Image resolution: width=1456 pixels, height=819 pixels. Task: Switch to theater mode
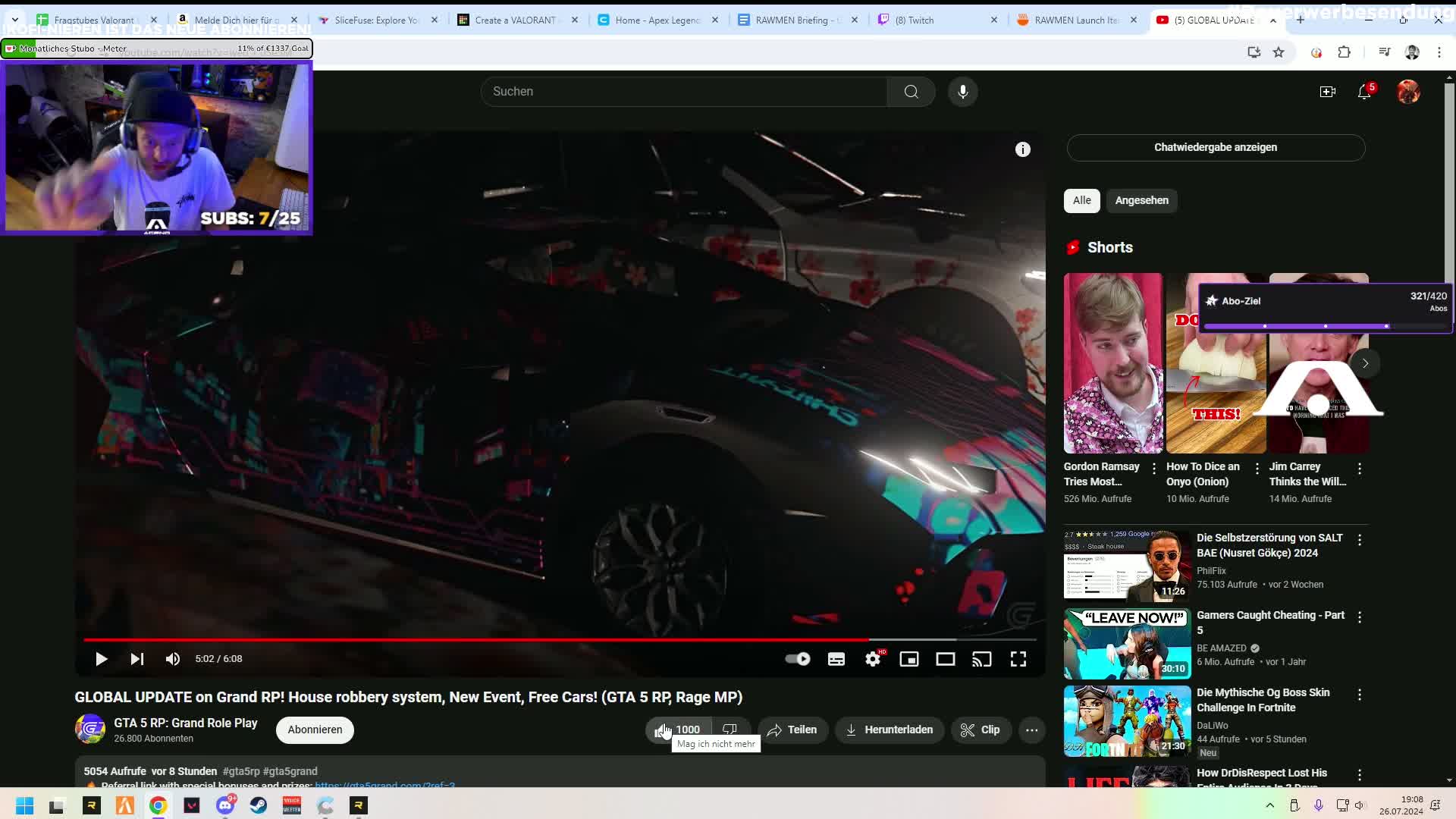[946, 659]
